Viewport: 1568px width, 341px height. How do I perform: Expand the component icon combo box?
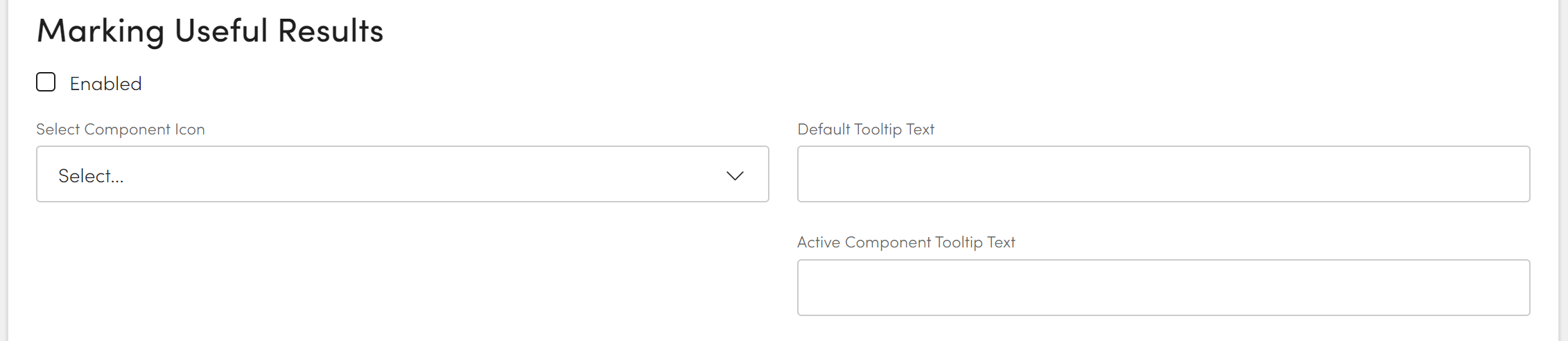pos(402,174)
